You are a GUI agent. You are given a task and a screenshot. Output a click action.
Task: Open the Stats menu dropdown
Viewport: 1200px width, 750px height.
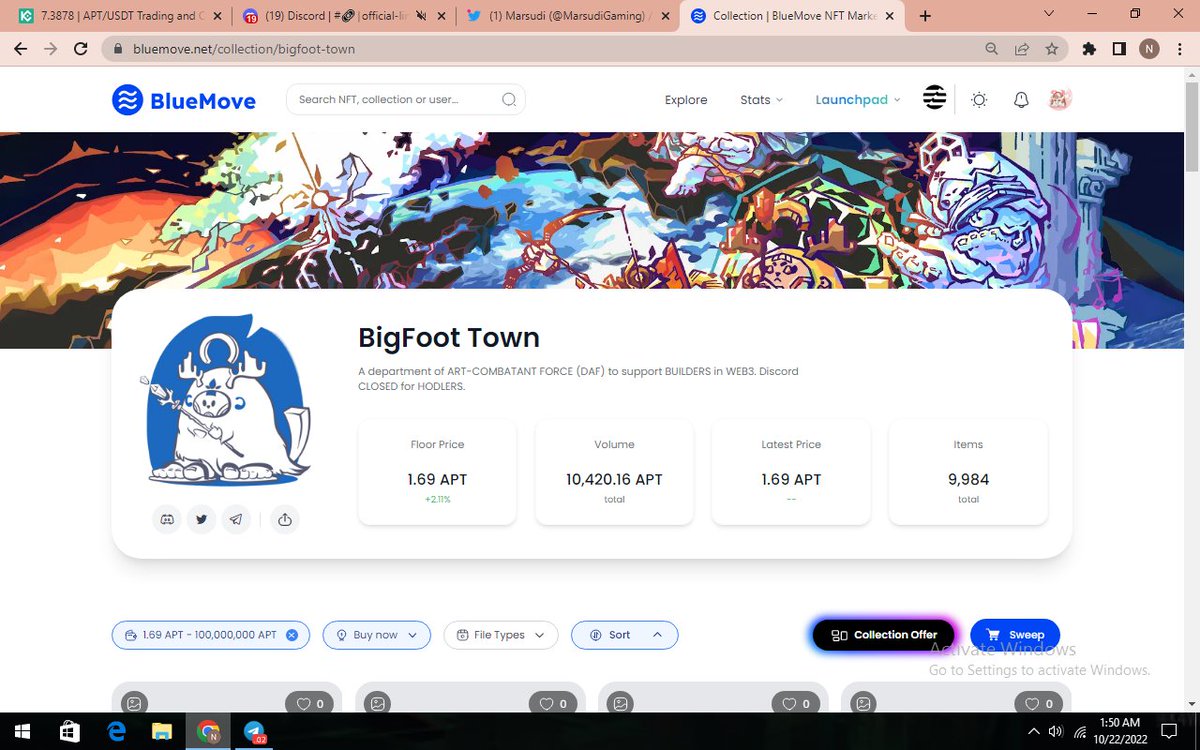point(761,100)
